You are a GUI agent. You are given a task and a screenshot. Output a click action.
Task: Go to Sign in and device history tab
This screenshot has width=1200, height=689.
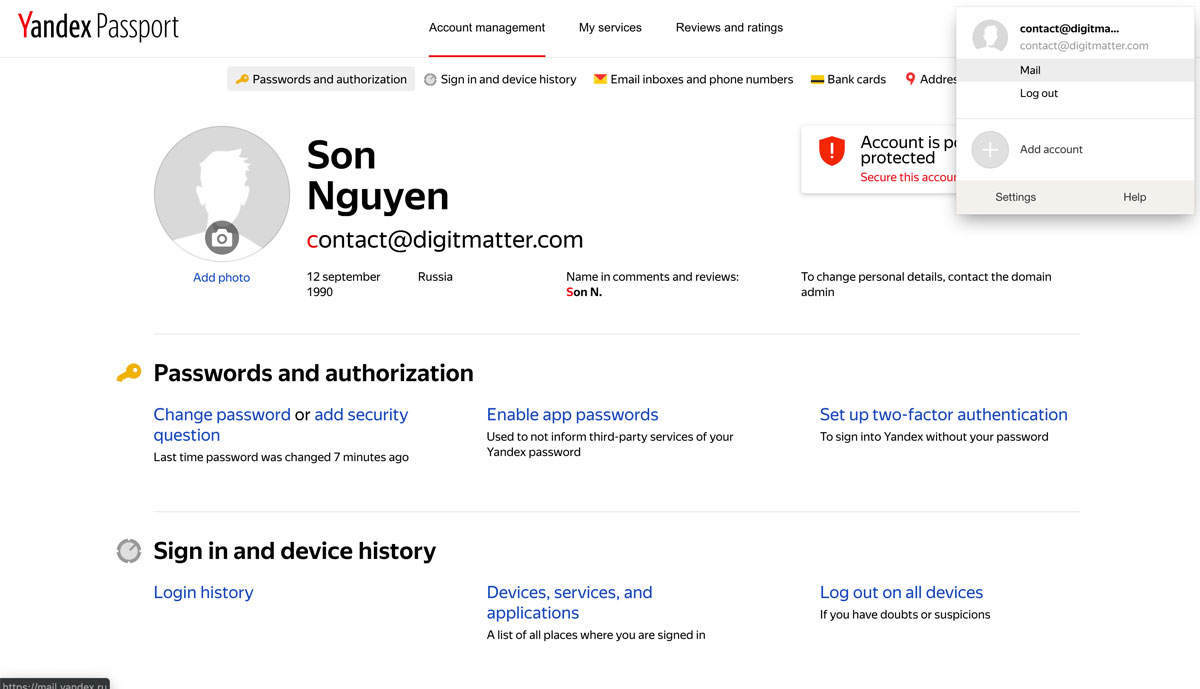click(500, 79)
